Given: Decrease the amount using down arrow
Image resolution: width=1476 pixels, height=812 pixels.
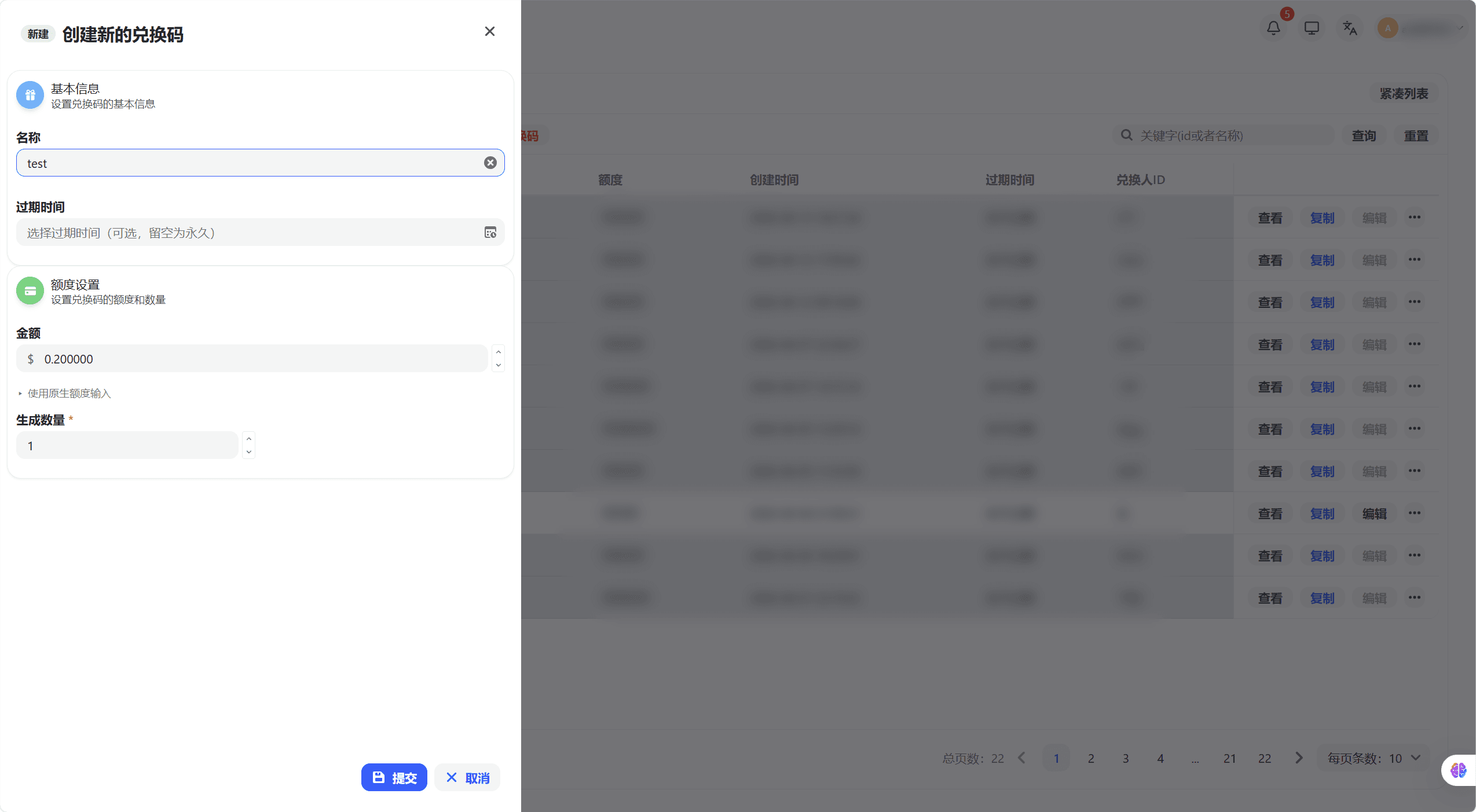Looking at the screenshot, I should 498,365.
